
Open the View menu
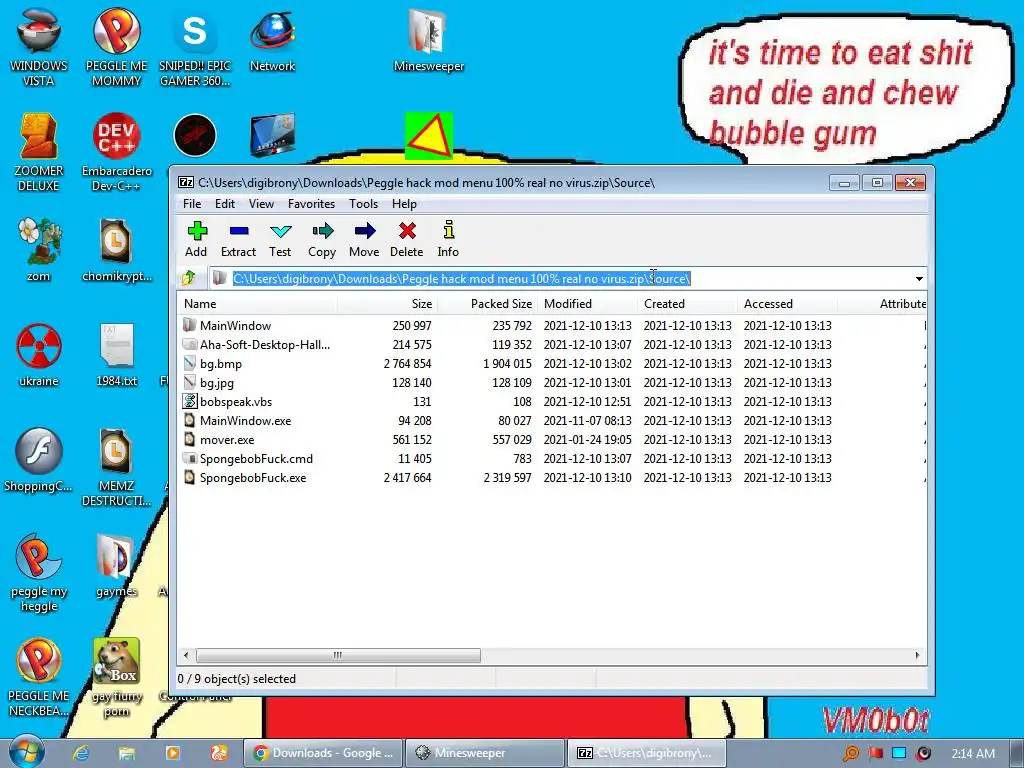coord(261,204)
